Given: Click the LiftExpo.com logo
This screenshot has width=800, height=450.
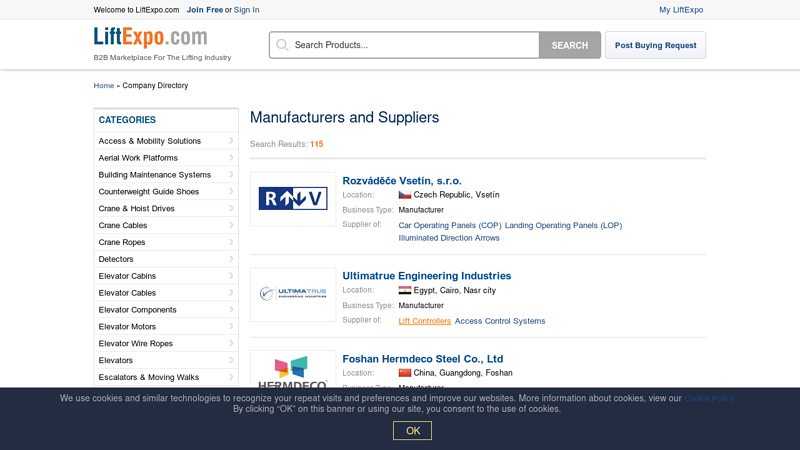Looking at the screenshot, I should click(151, 37).
